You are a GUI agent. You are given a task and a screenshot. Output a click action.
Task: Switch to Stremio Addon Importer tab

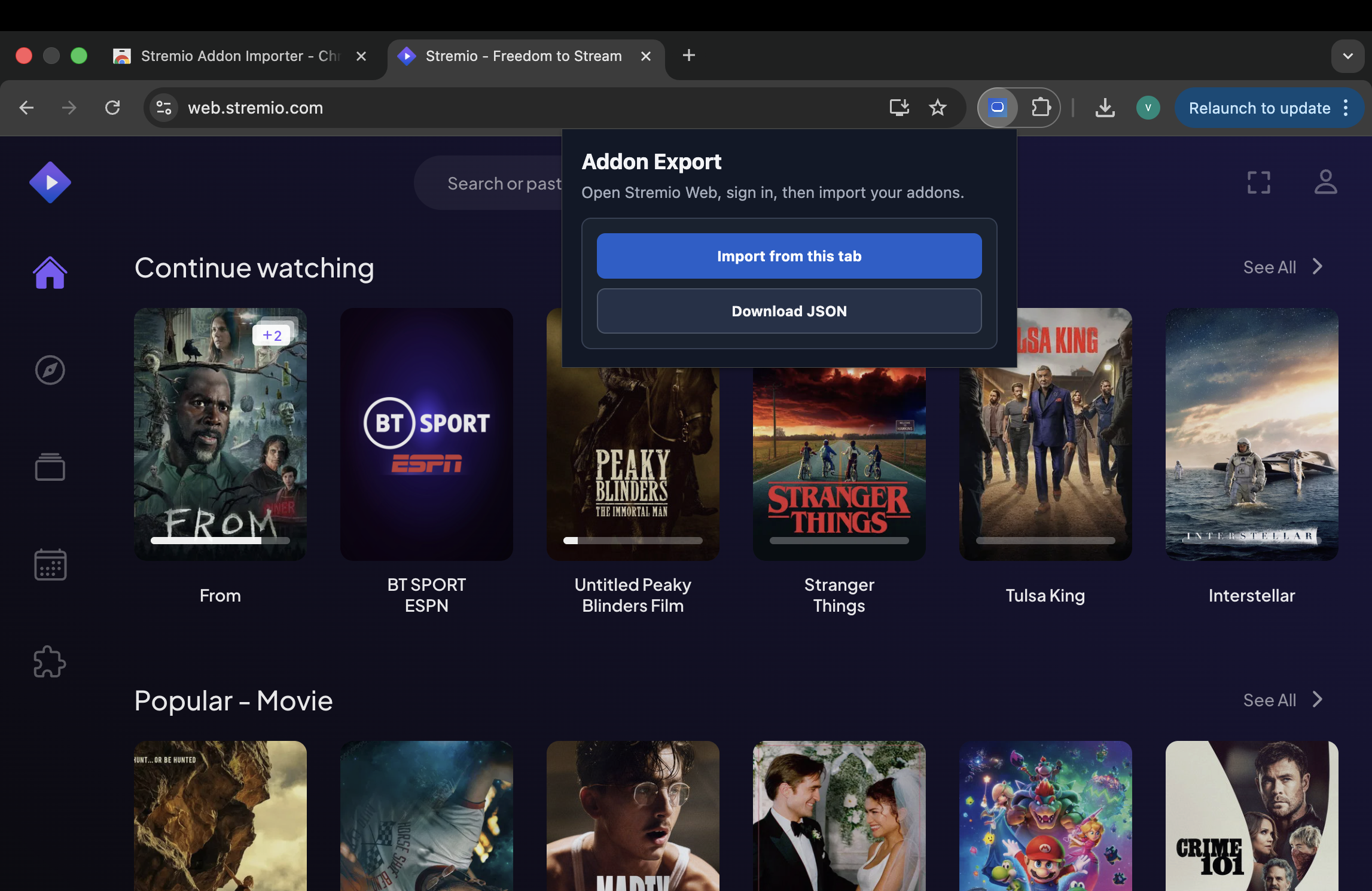239,56
